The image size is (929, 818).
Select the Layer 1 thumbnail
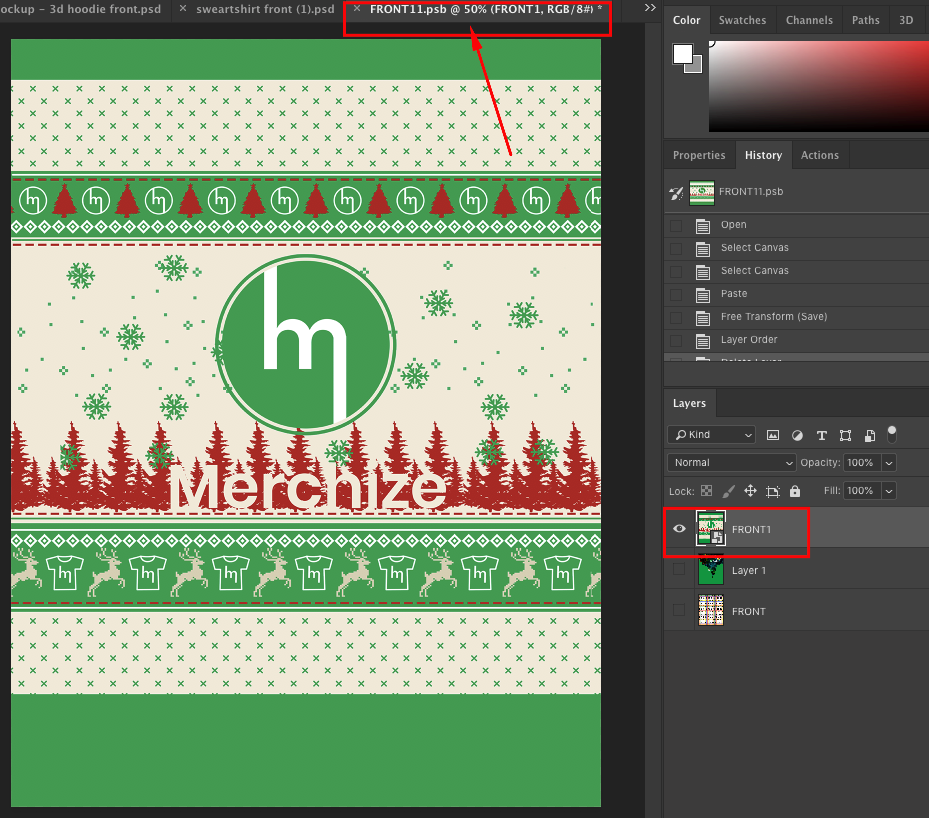711,569
